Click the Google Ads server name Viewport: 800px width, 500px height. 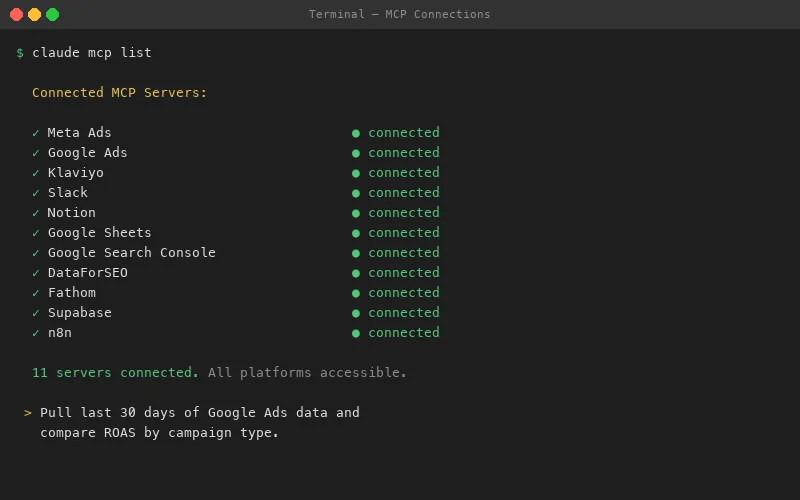(x=87, y=153)
